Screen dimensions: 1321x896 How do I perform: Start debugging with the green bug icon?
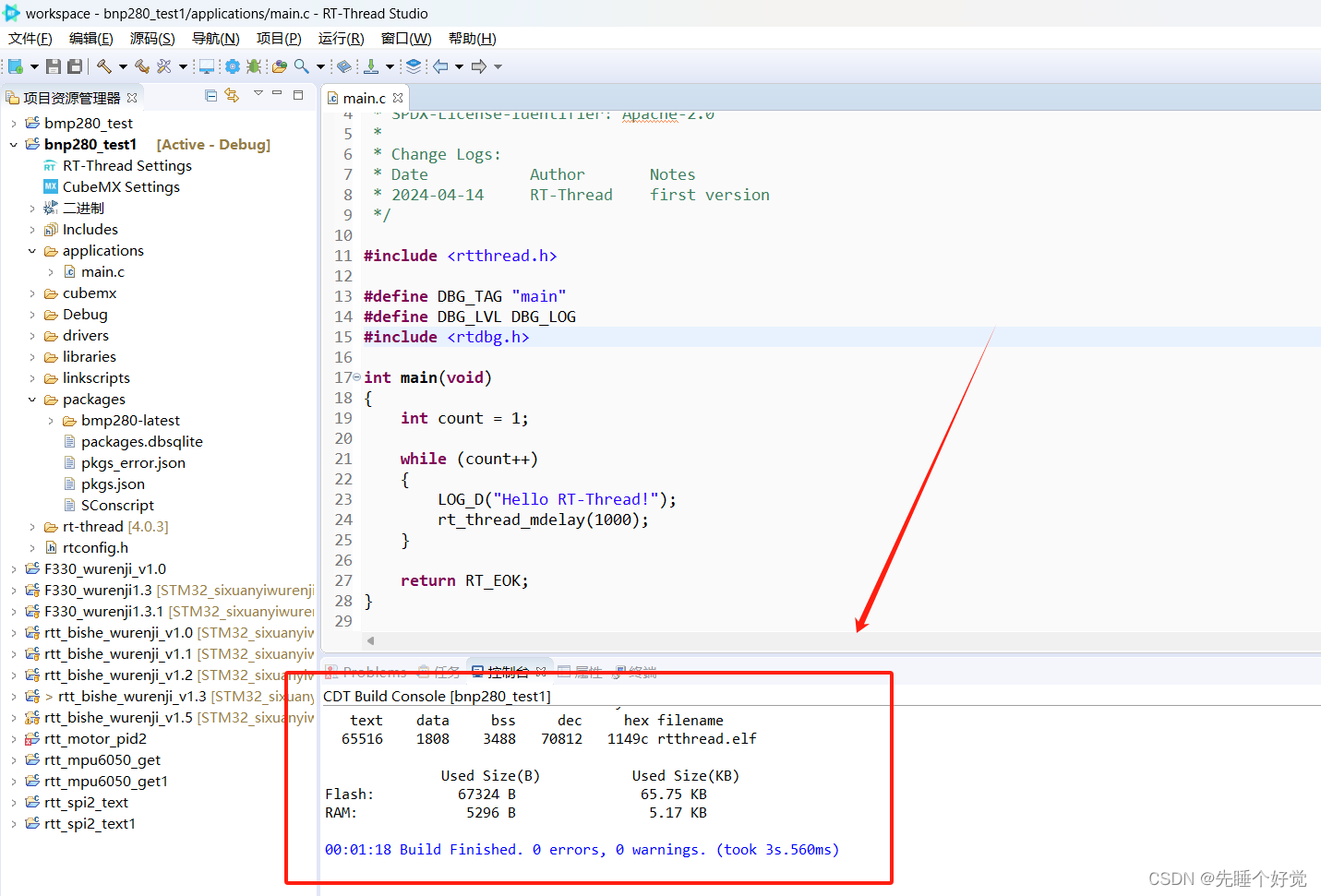tap(254, 66)
